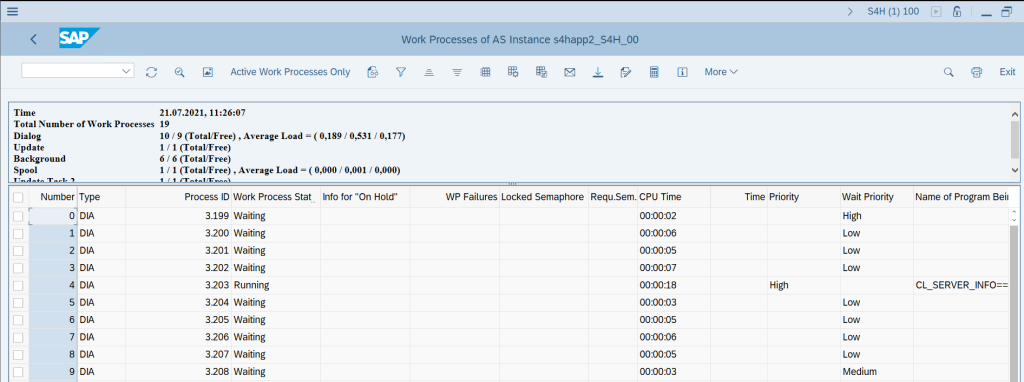Click Active Work Processes Only button
The image size is (1024, 382).
pos(290,72)
